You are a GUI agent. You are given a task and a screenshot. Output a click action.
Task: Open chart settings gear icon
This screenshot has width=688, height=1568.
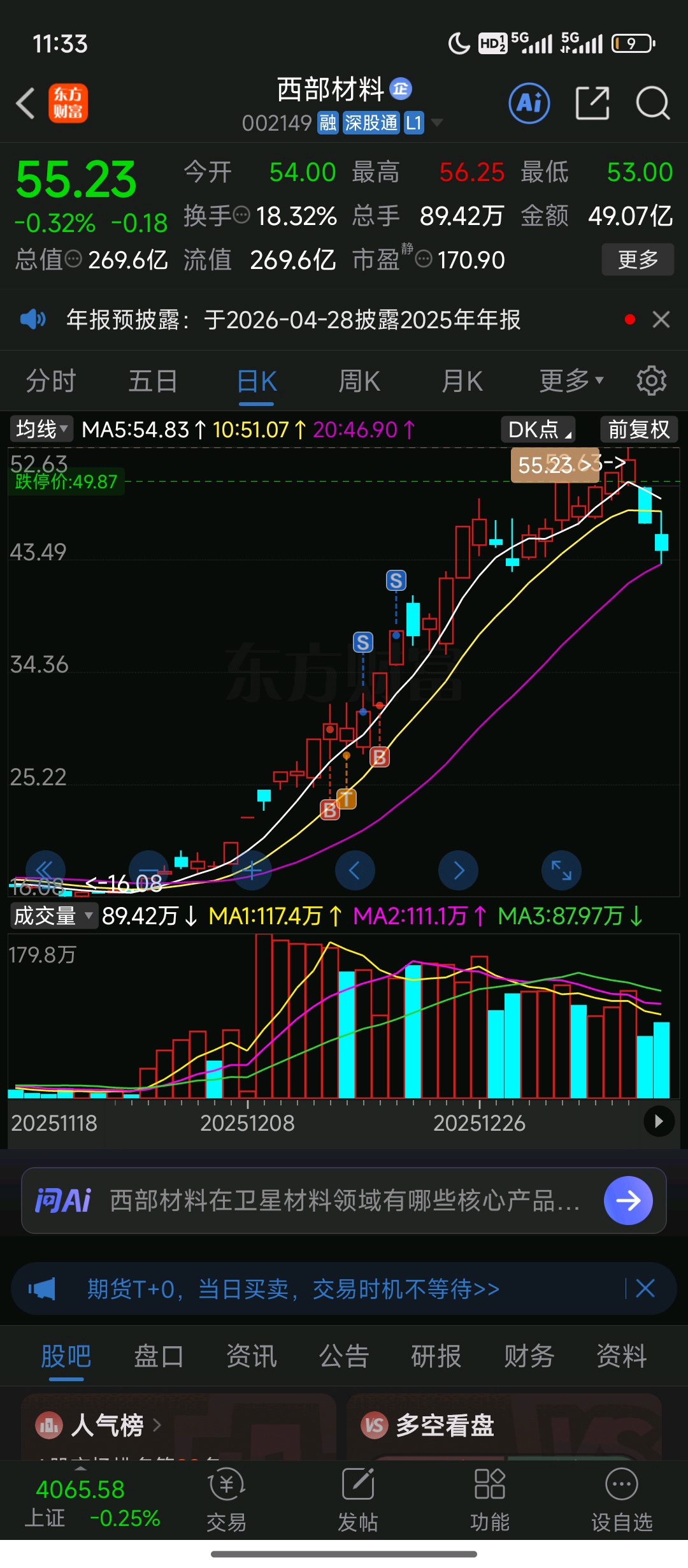652,381
